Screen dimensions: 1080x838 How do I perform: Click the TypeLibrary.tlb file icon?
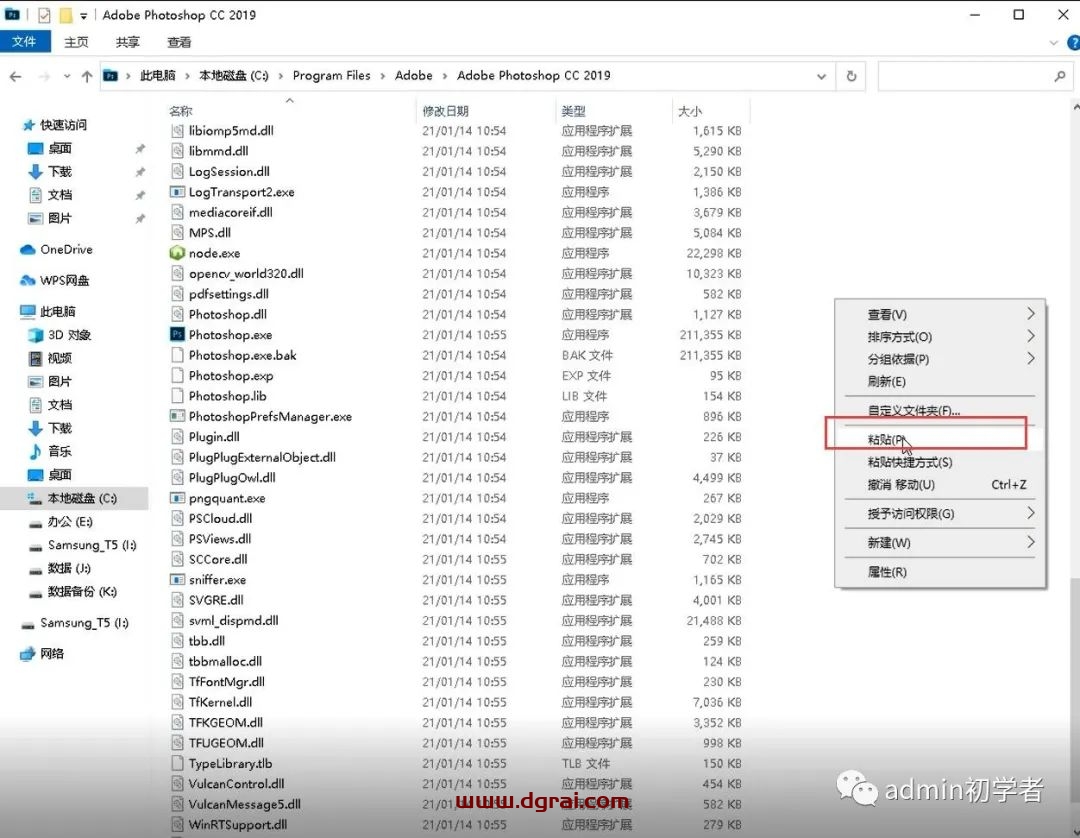177,763
